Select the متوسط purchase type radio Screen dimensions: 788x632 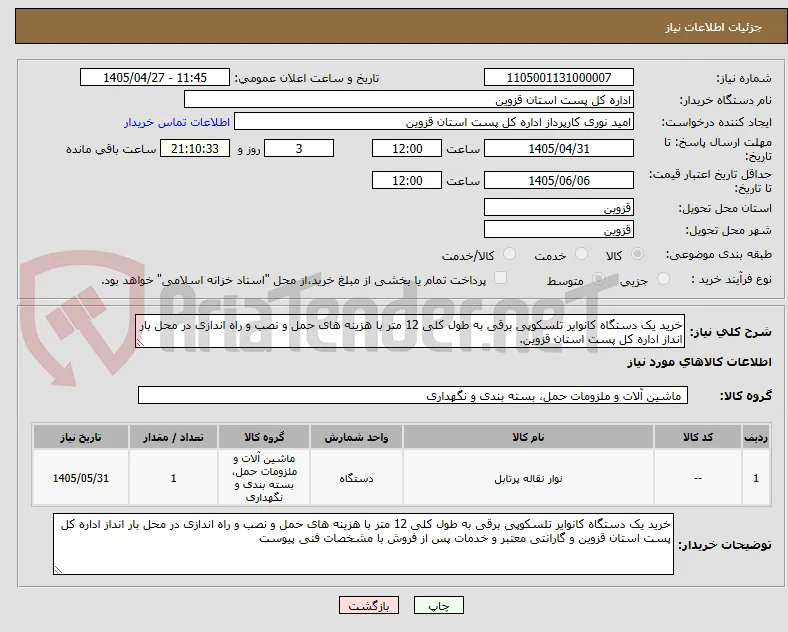coord(598,279)
